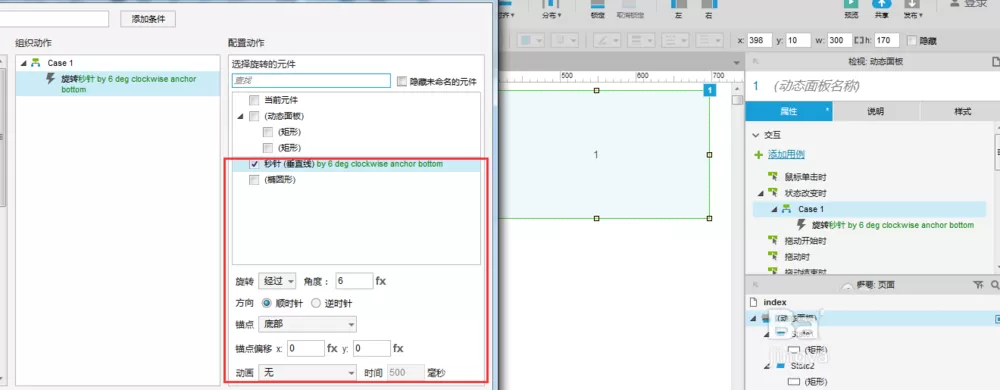The width and height of the screenshot is (1000, 390).
Task: Switch to the 属性 tab
Action: (x=789, y=112)
